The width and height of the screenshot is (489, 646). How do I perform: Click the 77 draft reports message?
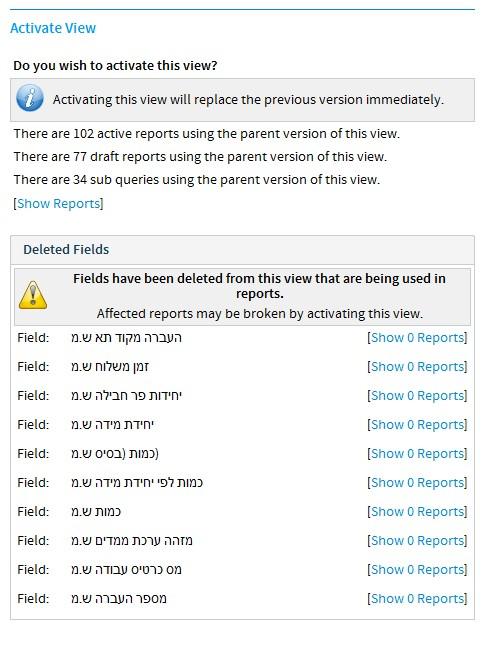pyautogui.click(x=200, y=157)
